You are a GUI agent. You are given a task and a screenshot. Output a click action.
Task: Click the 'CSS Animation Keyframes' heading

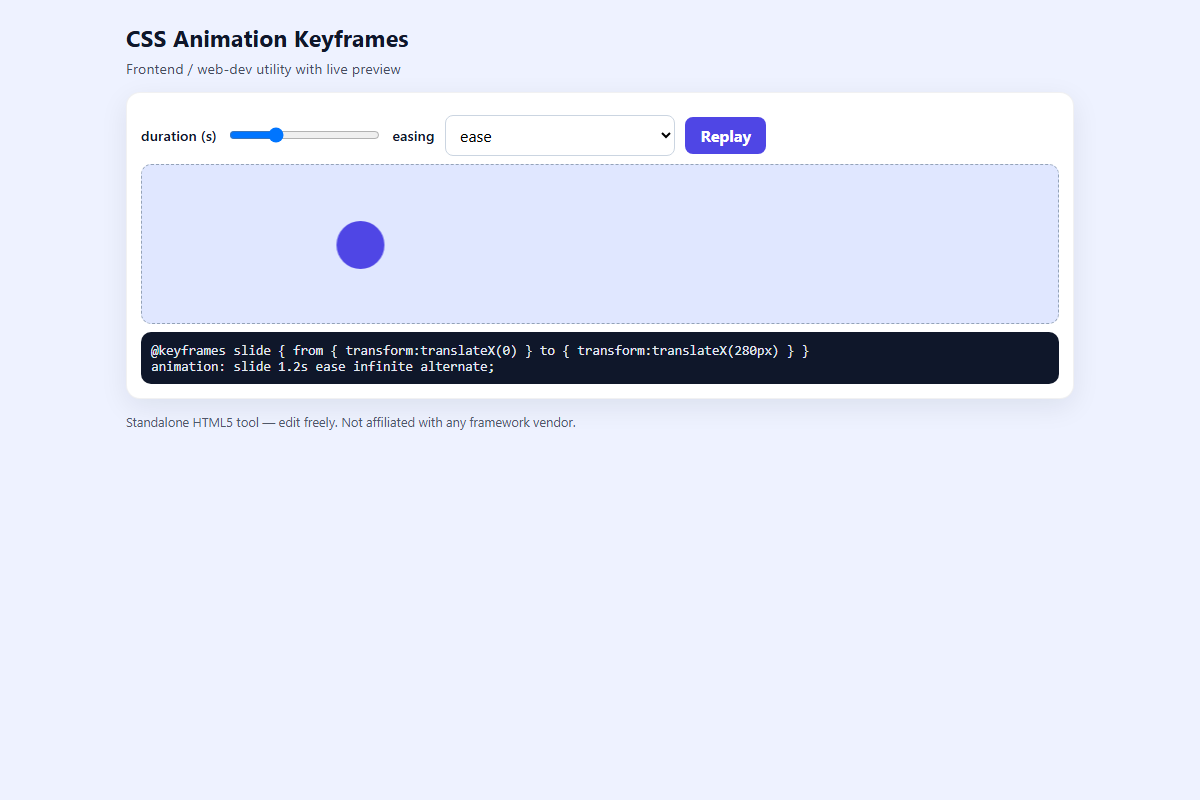[x=267, y=40]
